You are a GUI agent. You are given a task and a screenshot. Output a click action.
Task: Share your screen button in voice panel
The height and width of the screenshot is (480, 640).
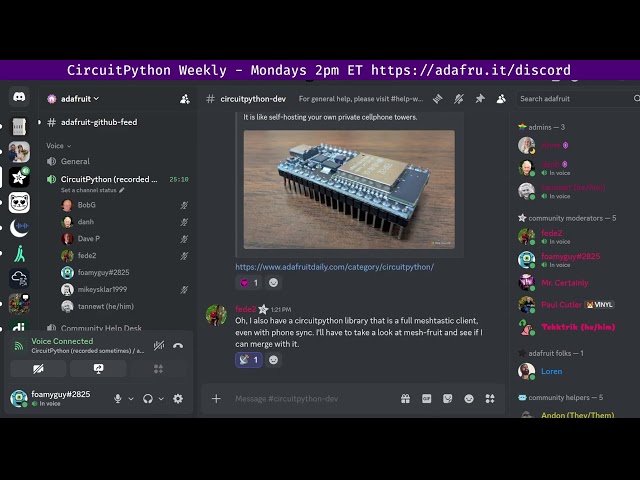point(98,369)
